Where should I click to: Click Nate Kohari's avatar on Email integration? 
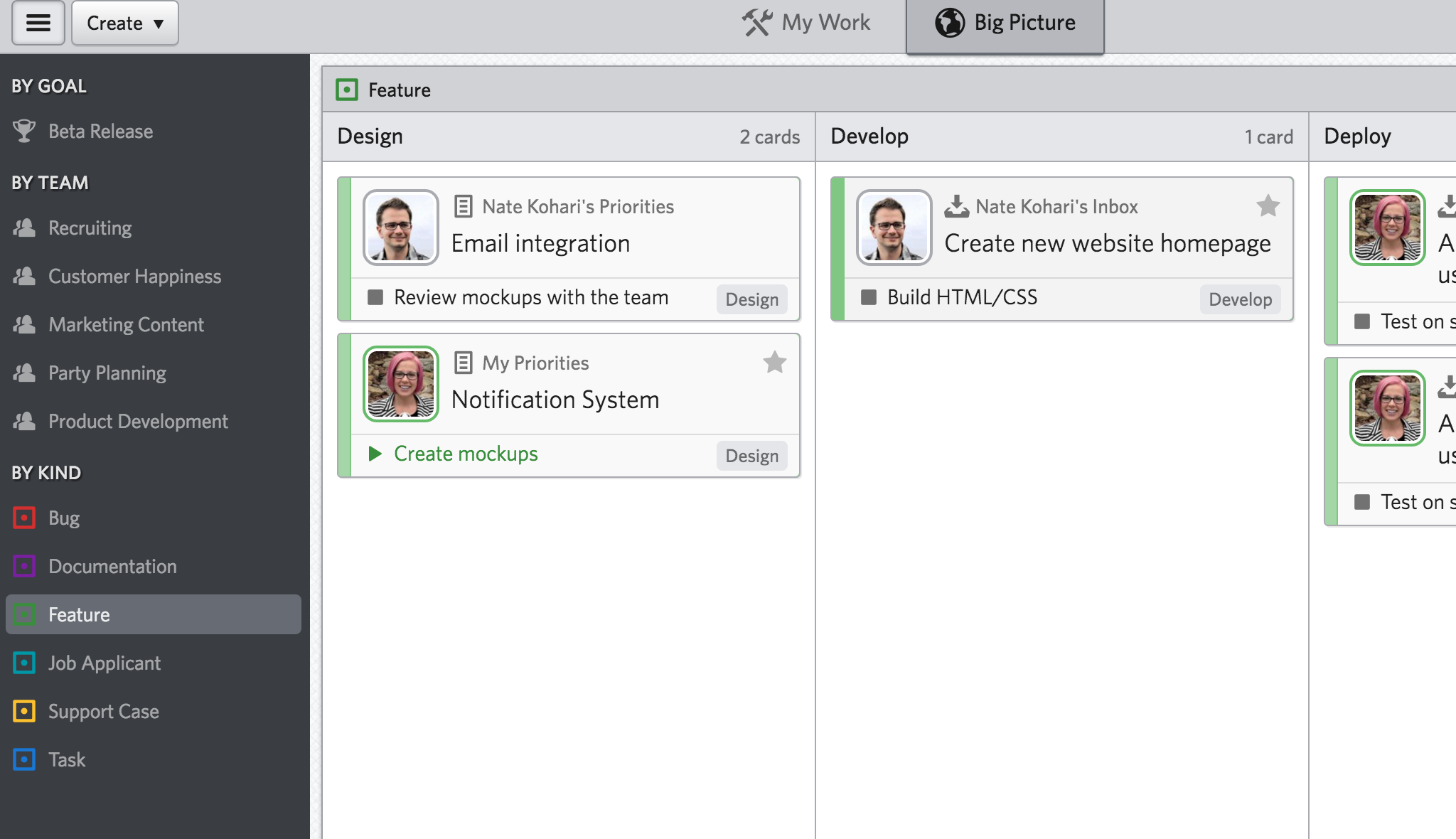pos(401,228)
